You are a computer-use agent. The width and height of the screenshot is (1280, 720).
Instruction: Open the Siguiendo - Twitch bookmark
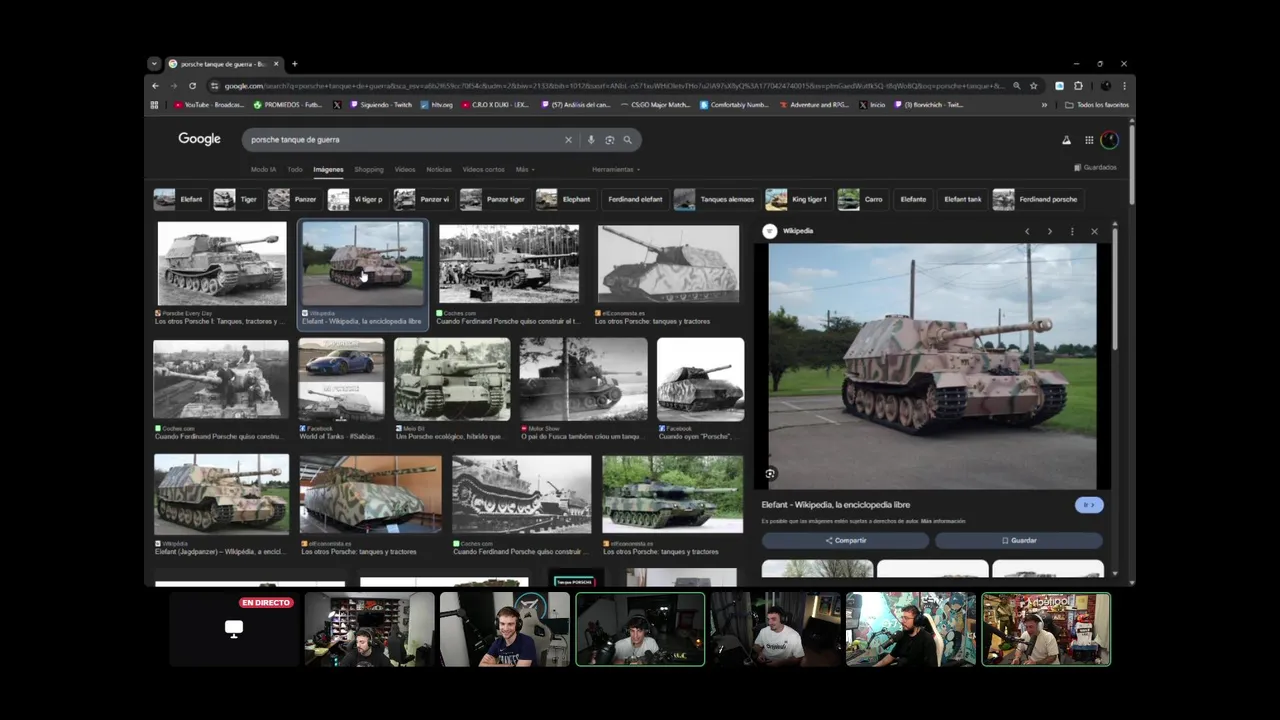click(381, 104)
